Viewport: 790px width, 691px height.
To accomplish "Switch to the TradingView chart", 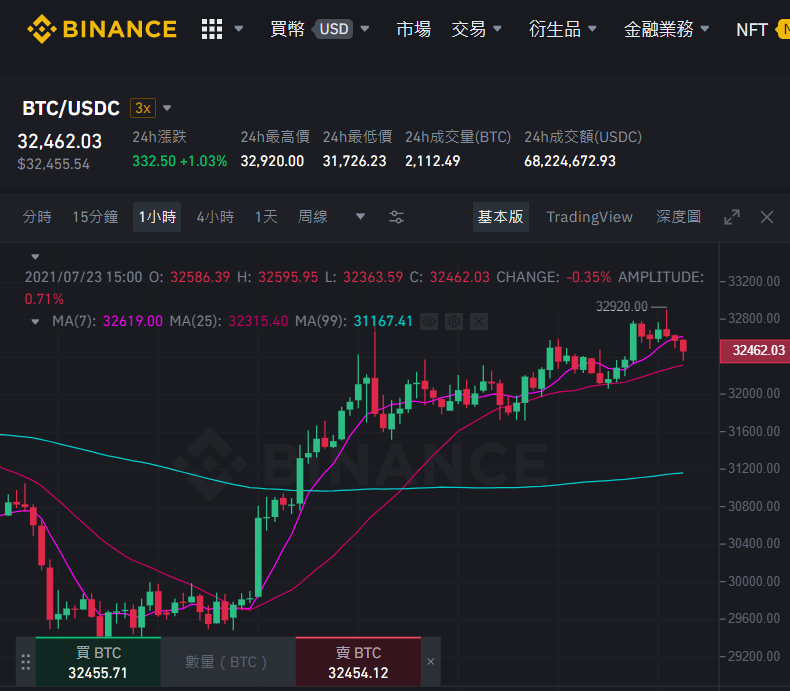I will coord(589,217).
